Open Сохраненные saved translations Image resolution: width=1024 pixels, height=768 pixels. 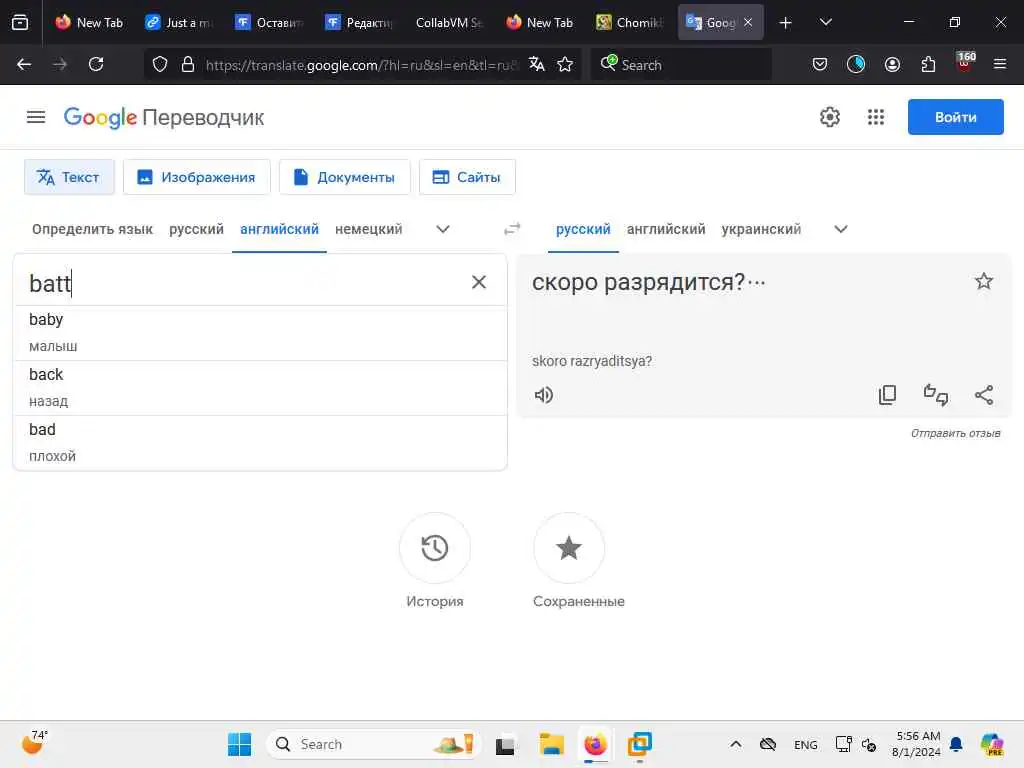[x=569, y=548]
